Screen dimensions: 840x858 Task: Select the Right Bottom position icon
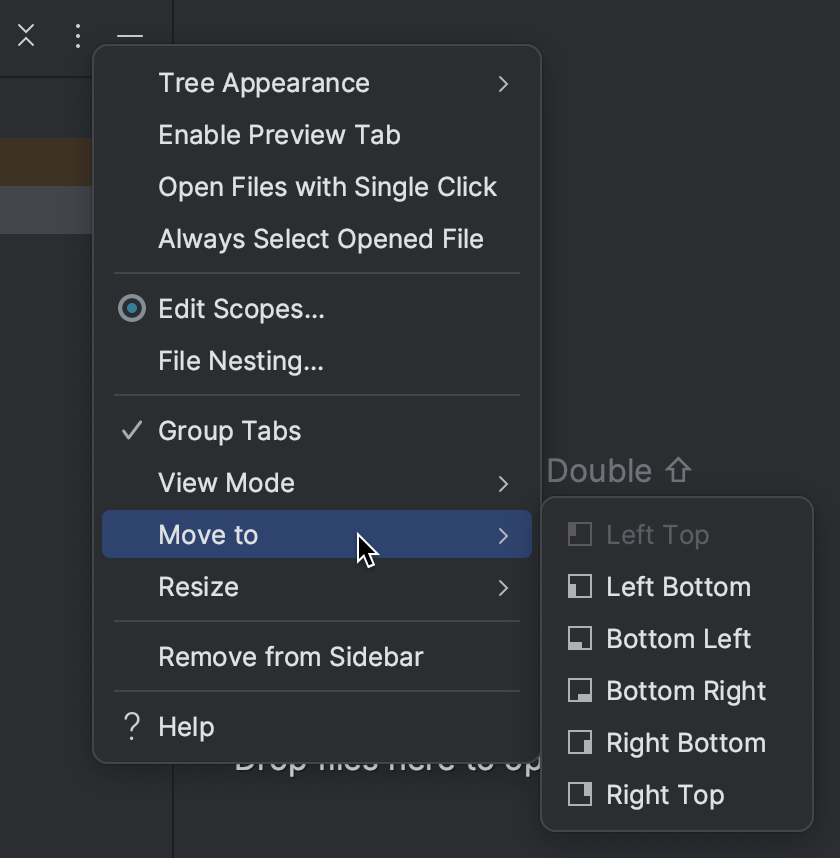click(580, 743)
